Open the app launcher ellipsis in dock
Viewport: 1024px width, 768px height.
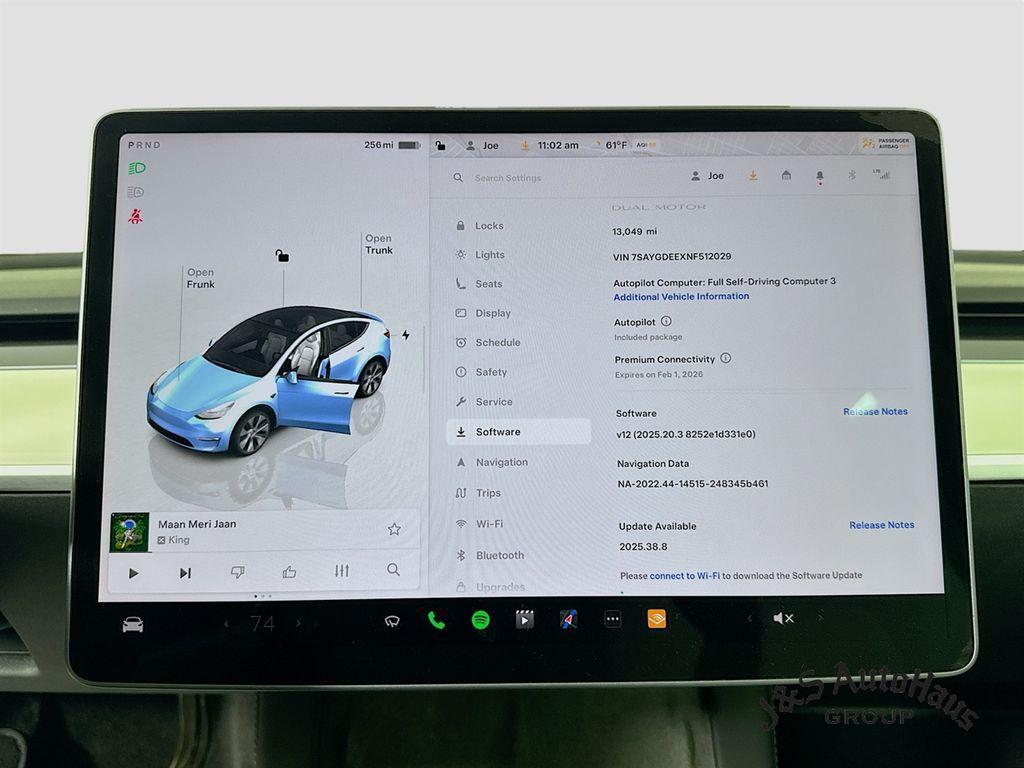click(x=611, y=619)
